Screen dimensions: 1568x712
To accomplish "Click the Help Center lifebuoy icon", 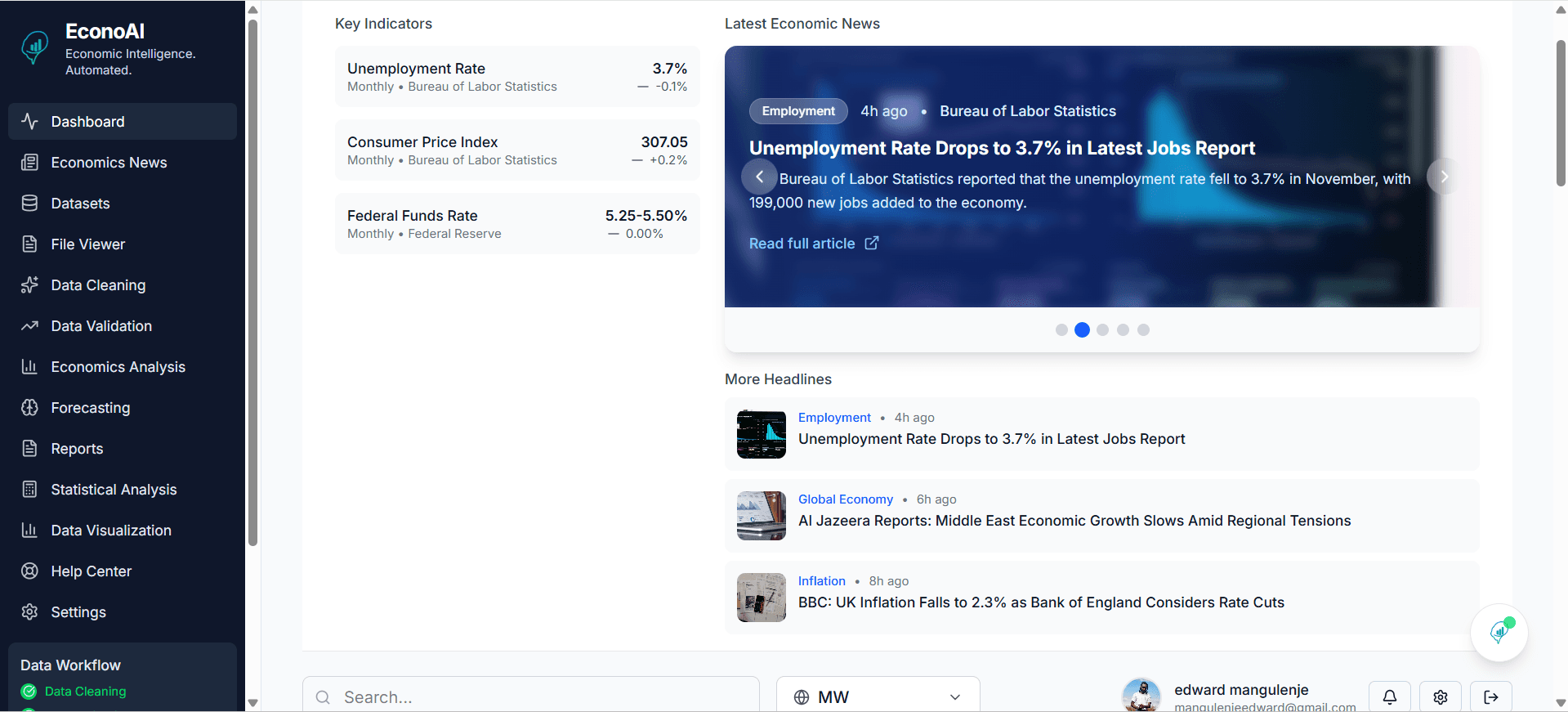I will 29,571.
